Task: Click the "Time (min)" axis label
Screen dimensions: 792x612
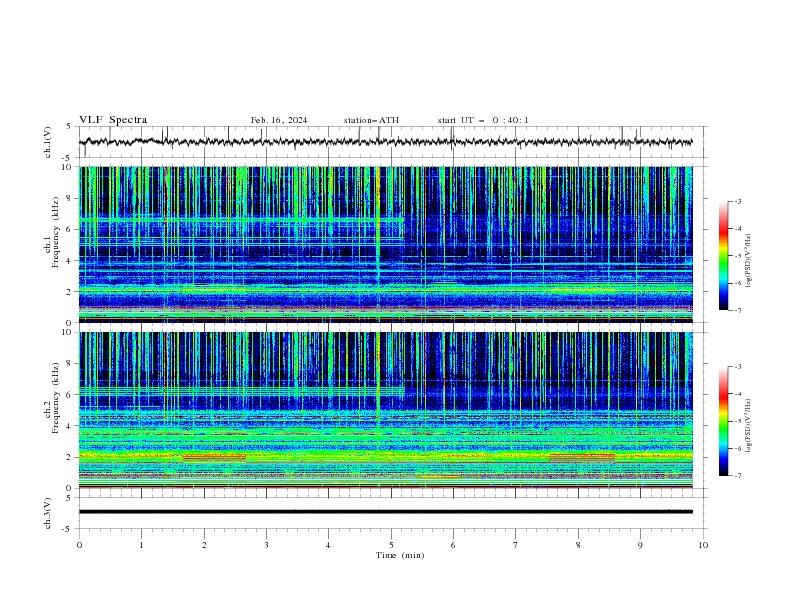Action: tap(400, 555)
